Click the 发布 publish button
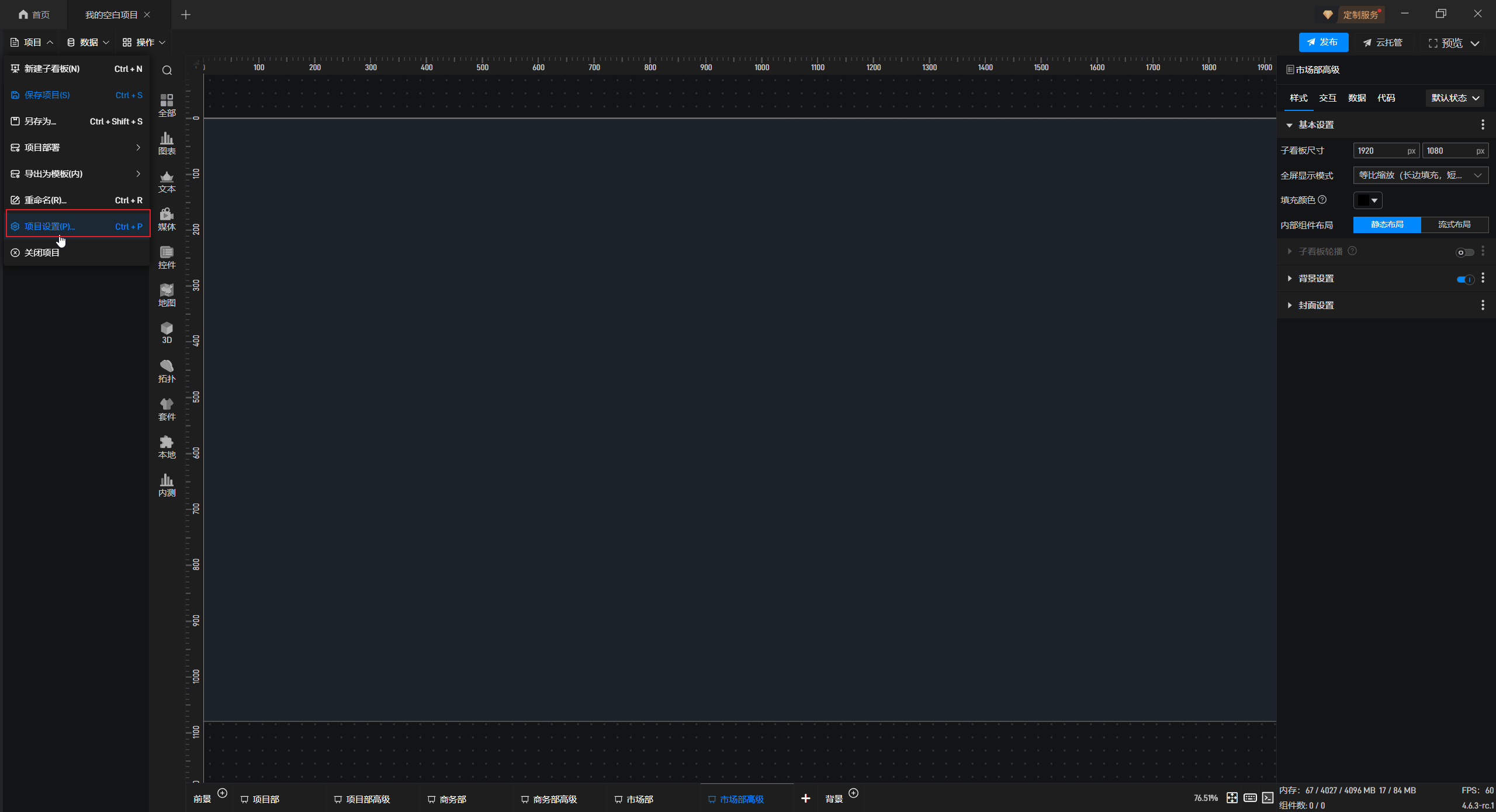 pos(1323,42)
